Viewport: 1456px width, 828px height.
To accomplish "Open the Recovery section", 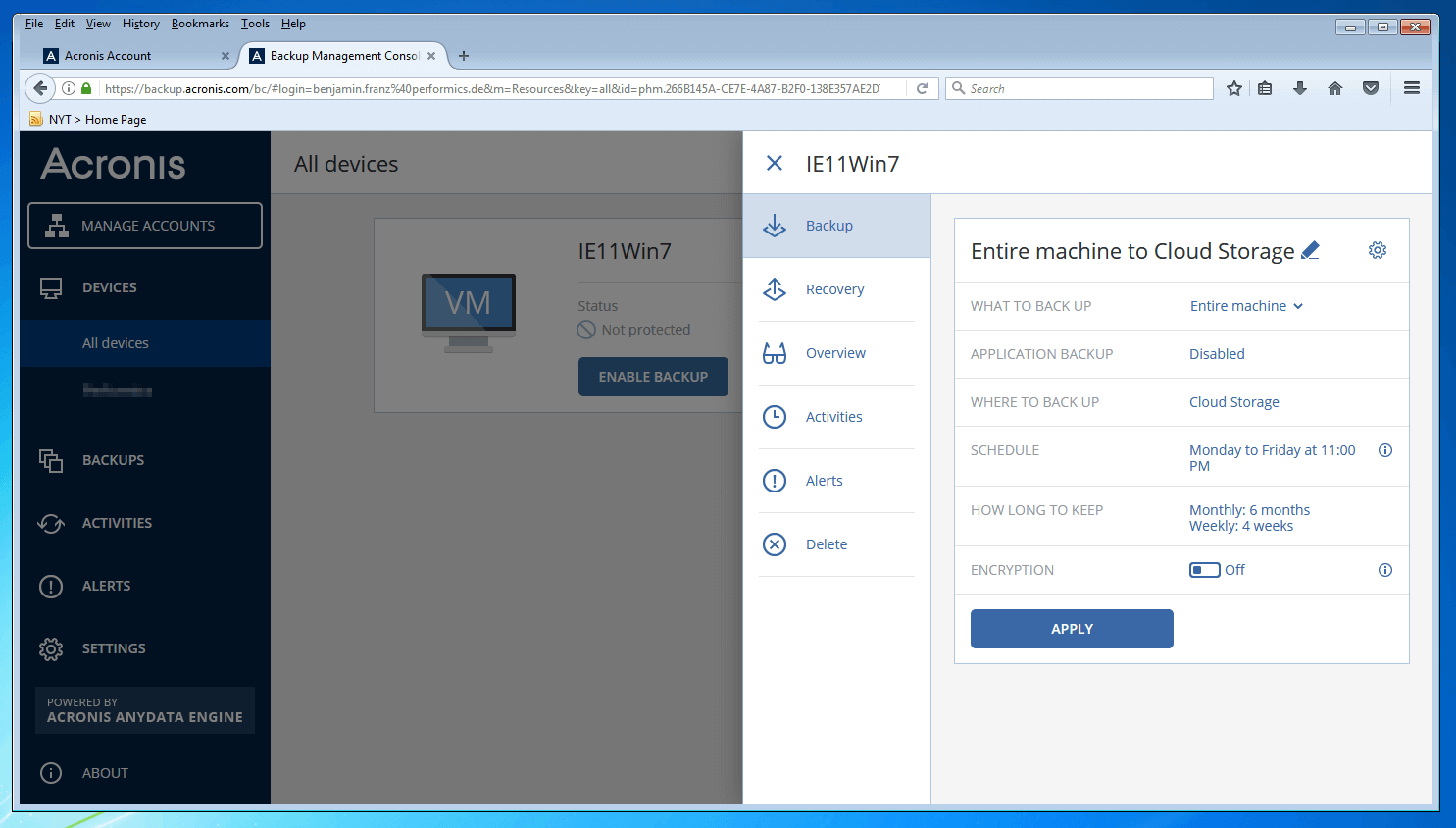I will (x=834, y=289).
